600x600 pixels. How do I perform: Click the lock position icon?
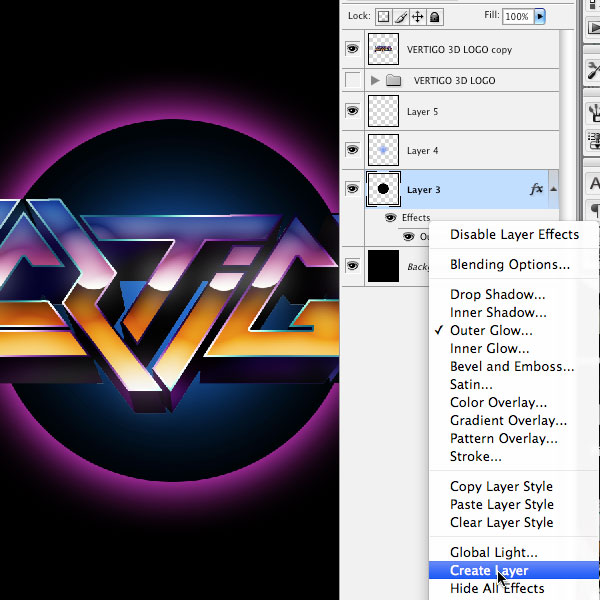(x=417, y=16)
